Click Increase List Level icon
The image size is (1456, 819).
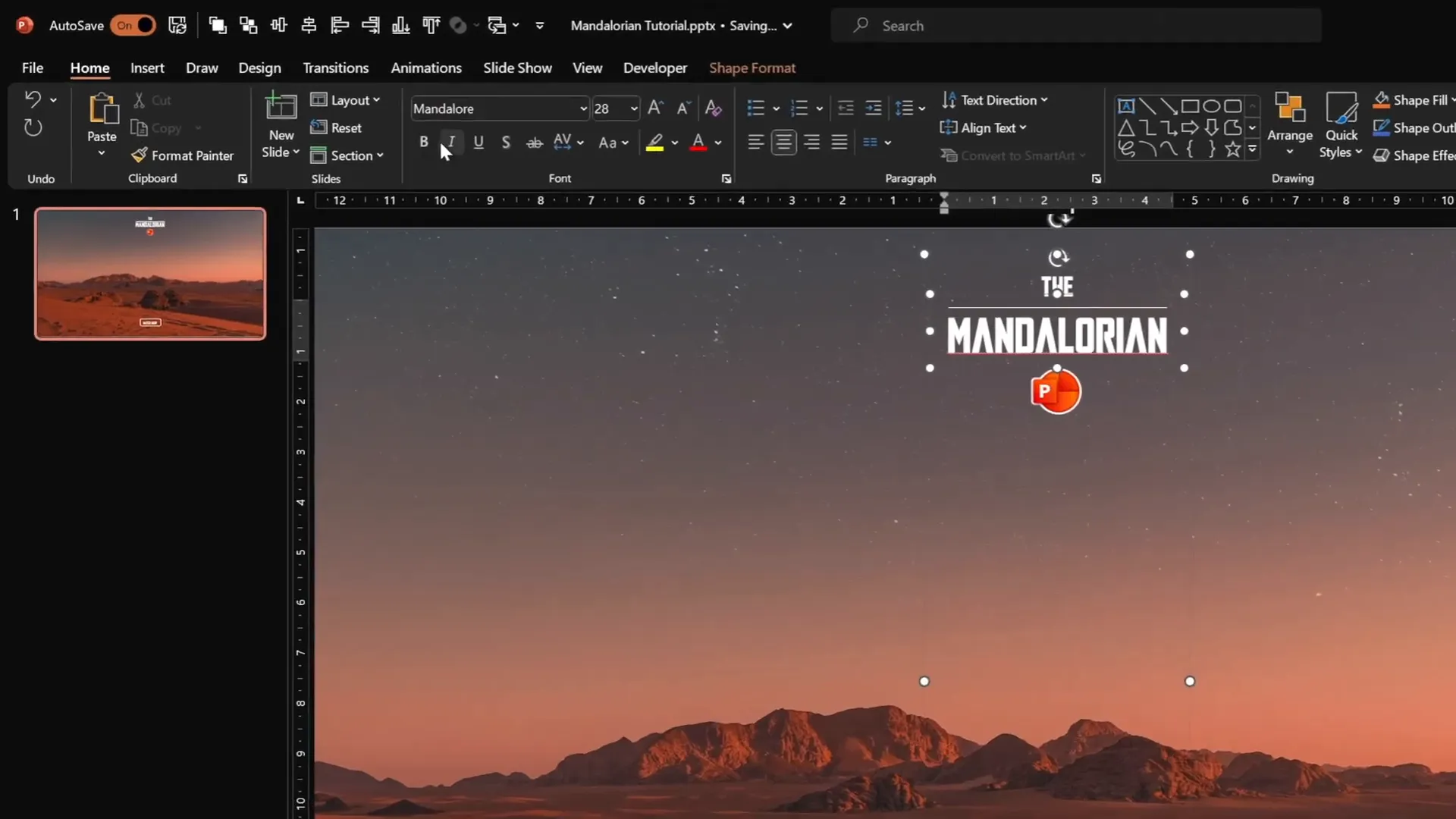click(x=874, y=108)
